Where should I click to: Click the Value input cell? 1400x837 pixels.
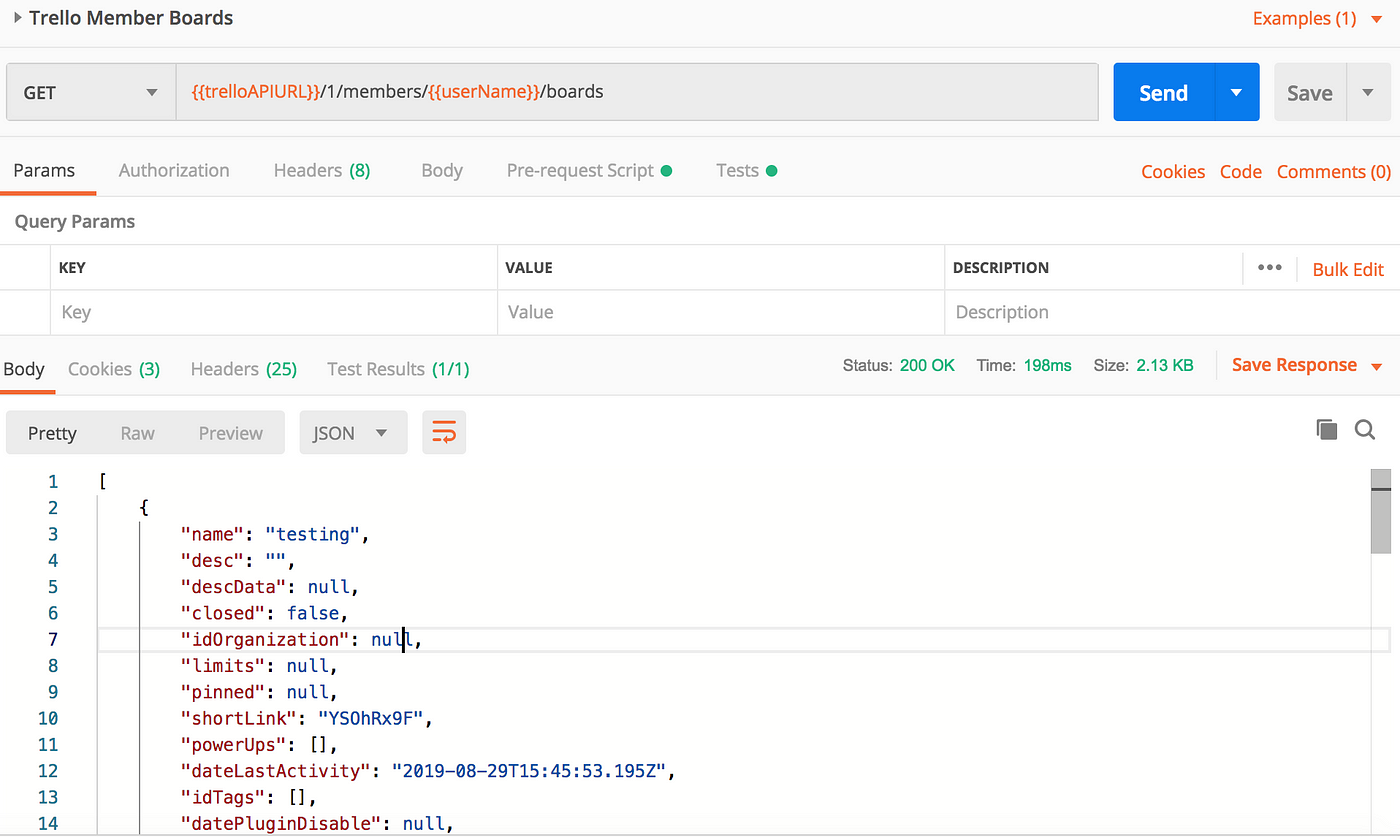tap(721, 312)
